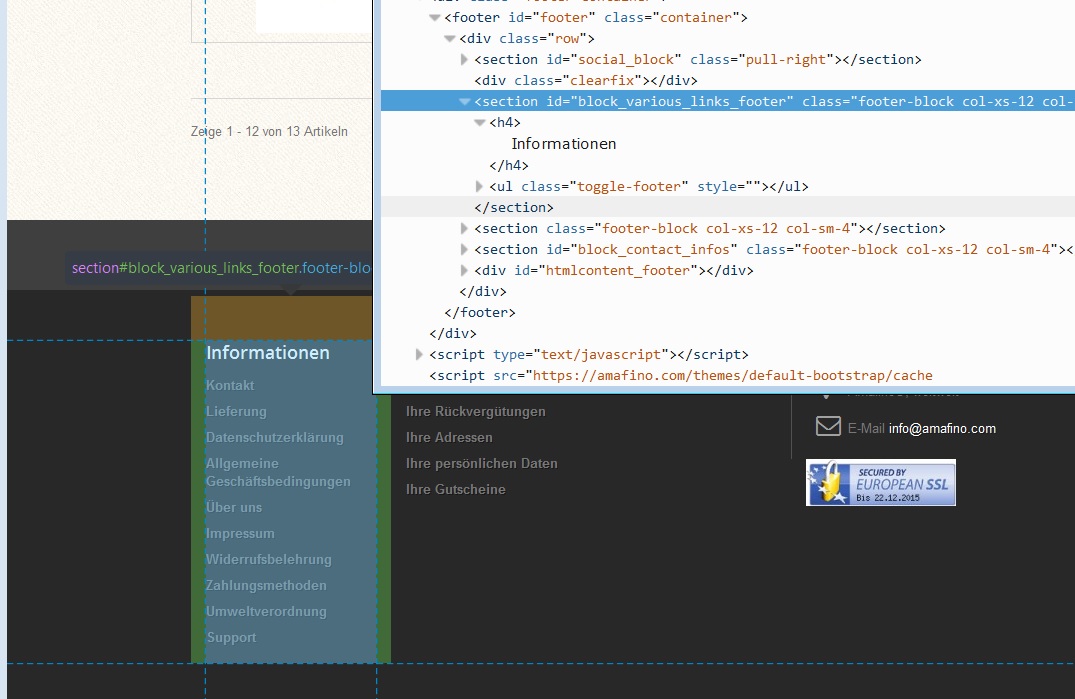Viewport: 1075px width, 699px height.
Task: Click the European SSL secured badge
Action: coord(880,482)
